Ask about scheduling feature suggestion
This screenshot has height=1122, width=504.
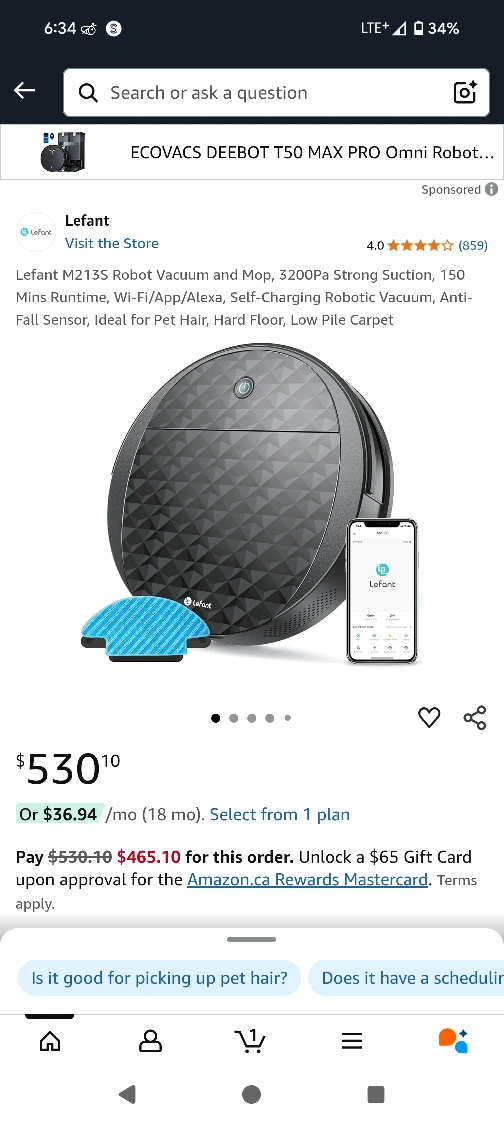click(x=406, y=977)
